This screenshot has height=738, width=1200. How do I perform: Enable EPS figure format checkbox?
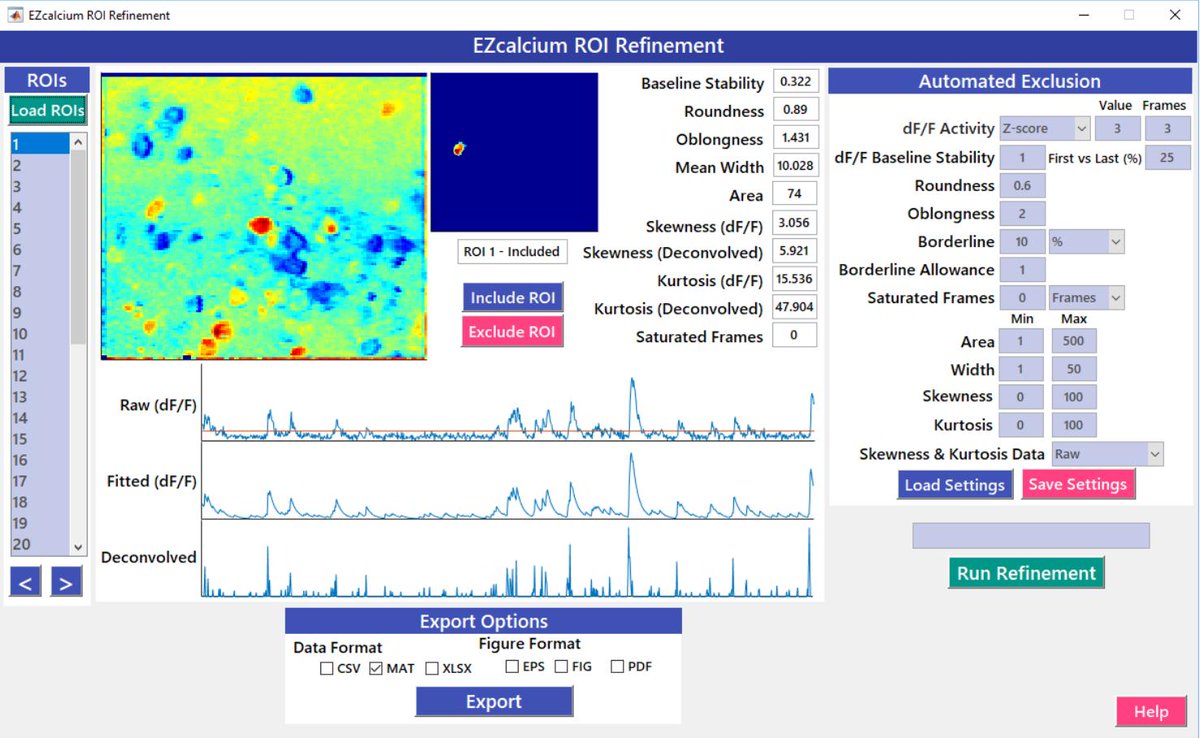[x=512, y=666]
